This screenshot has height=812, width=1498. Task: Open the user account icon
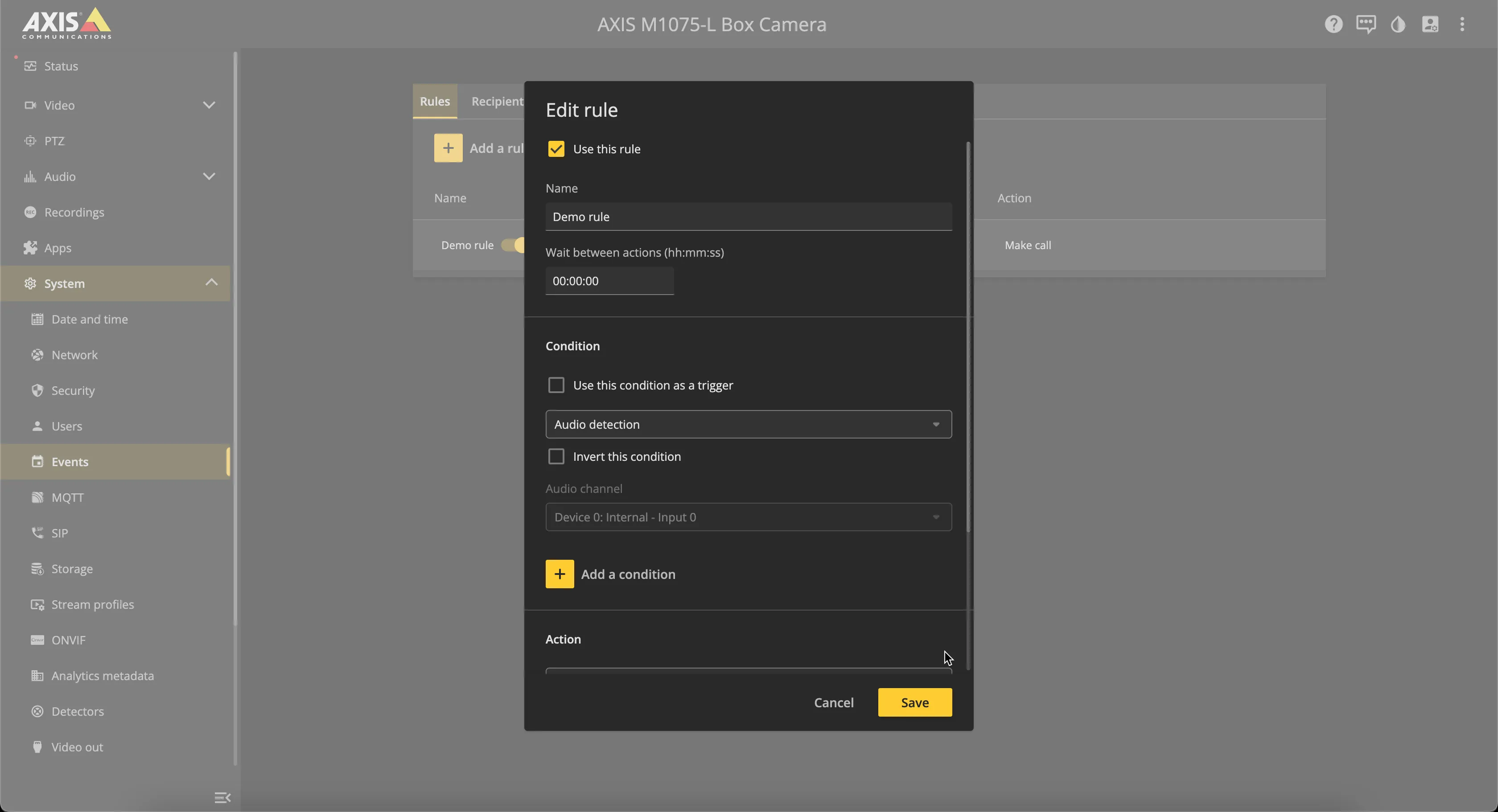point(1430,24)
